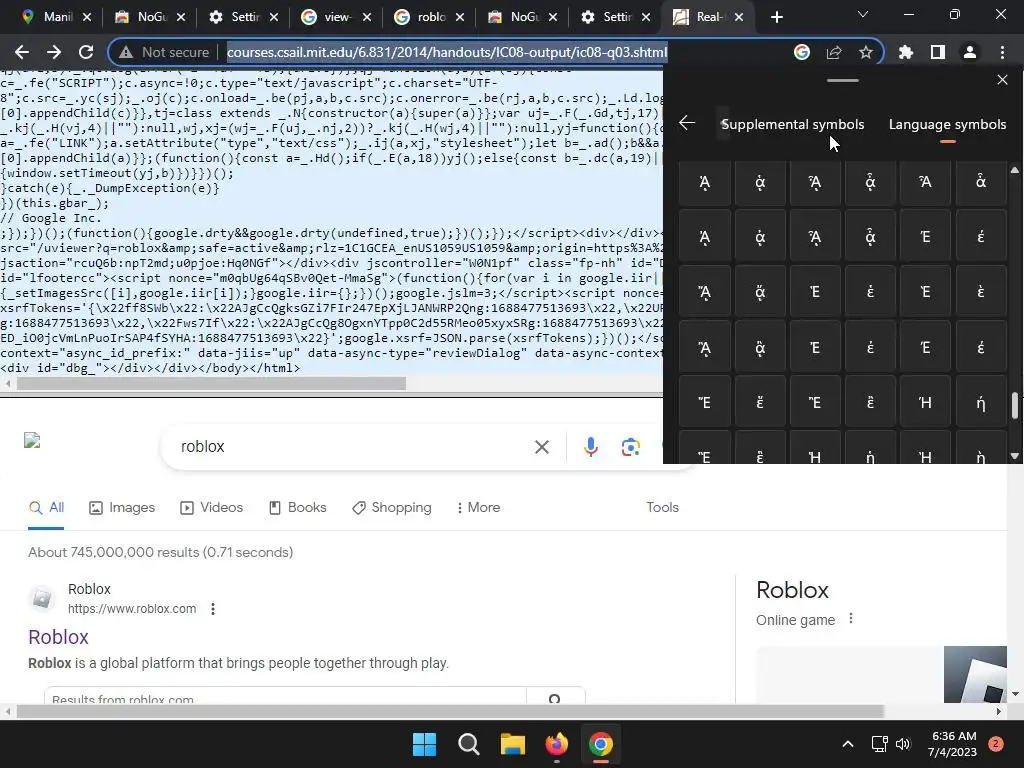Click the Google icon in address bar
Viewport: 1024px width, 768px height.
coord(802,52)
